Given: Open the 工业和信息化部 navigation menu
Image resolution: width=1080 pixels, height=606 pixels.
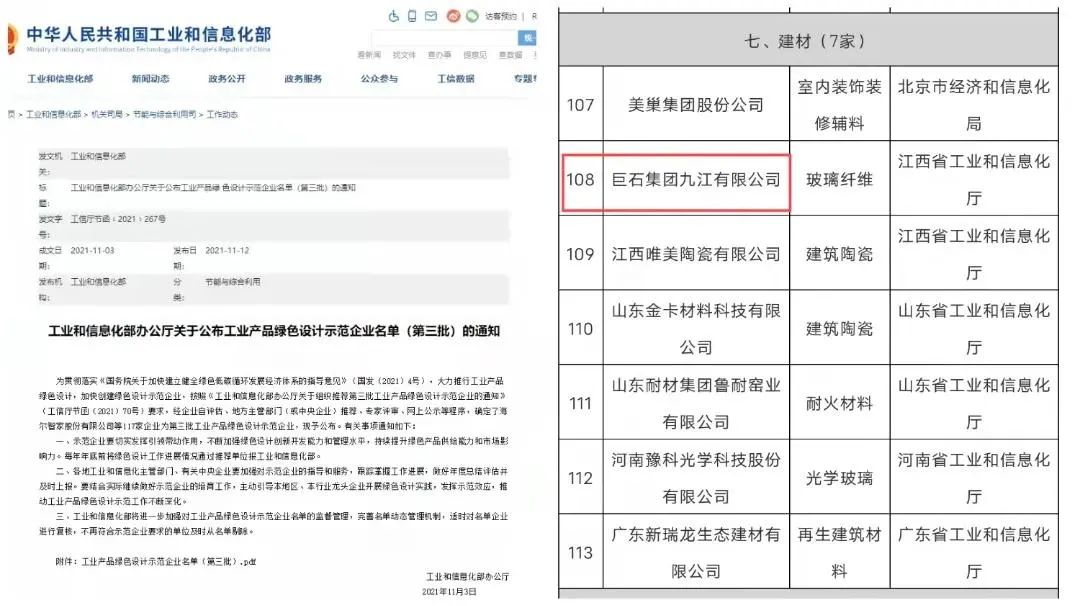Looking at the screenshot, I should (60, 79).
